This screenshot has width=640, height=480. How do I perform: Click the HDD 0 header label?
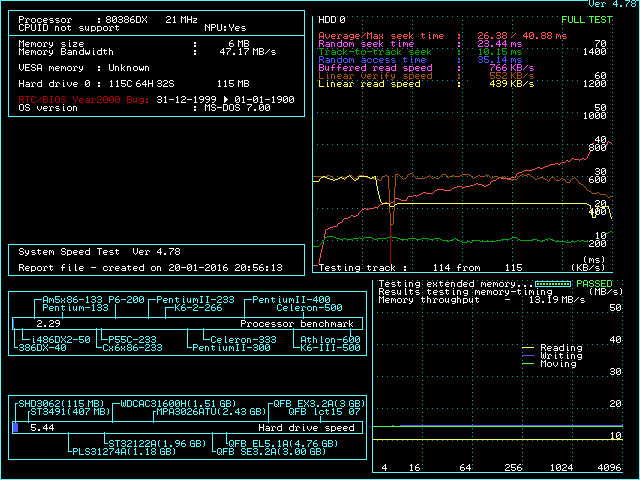click(x=332, y=19)
